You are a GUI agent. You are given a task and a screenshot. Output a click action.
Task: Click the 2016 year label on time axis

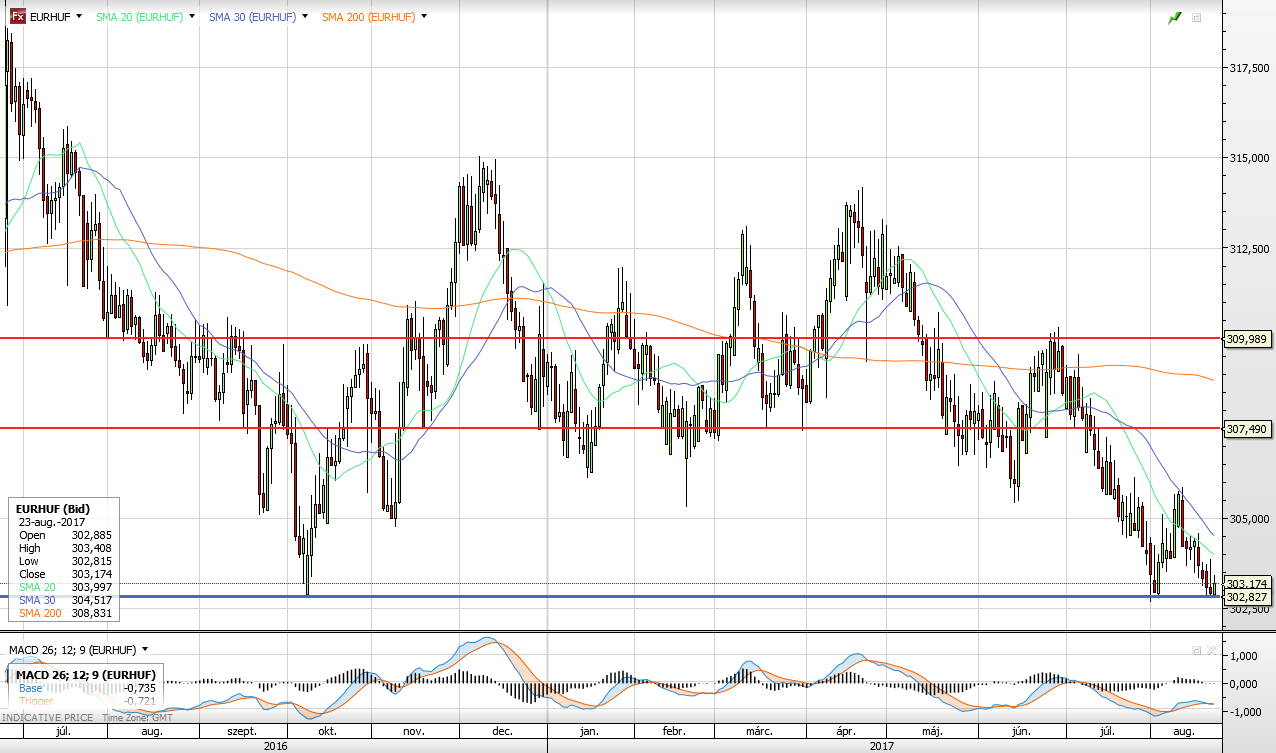tap(274, 746)
